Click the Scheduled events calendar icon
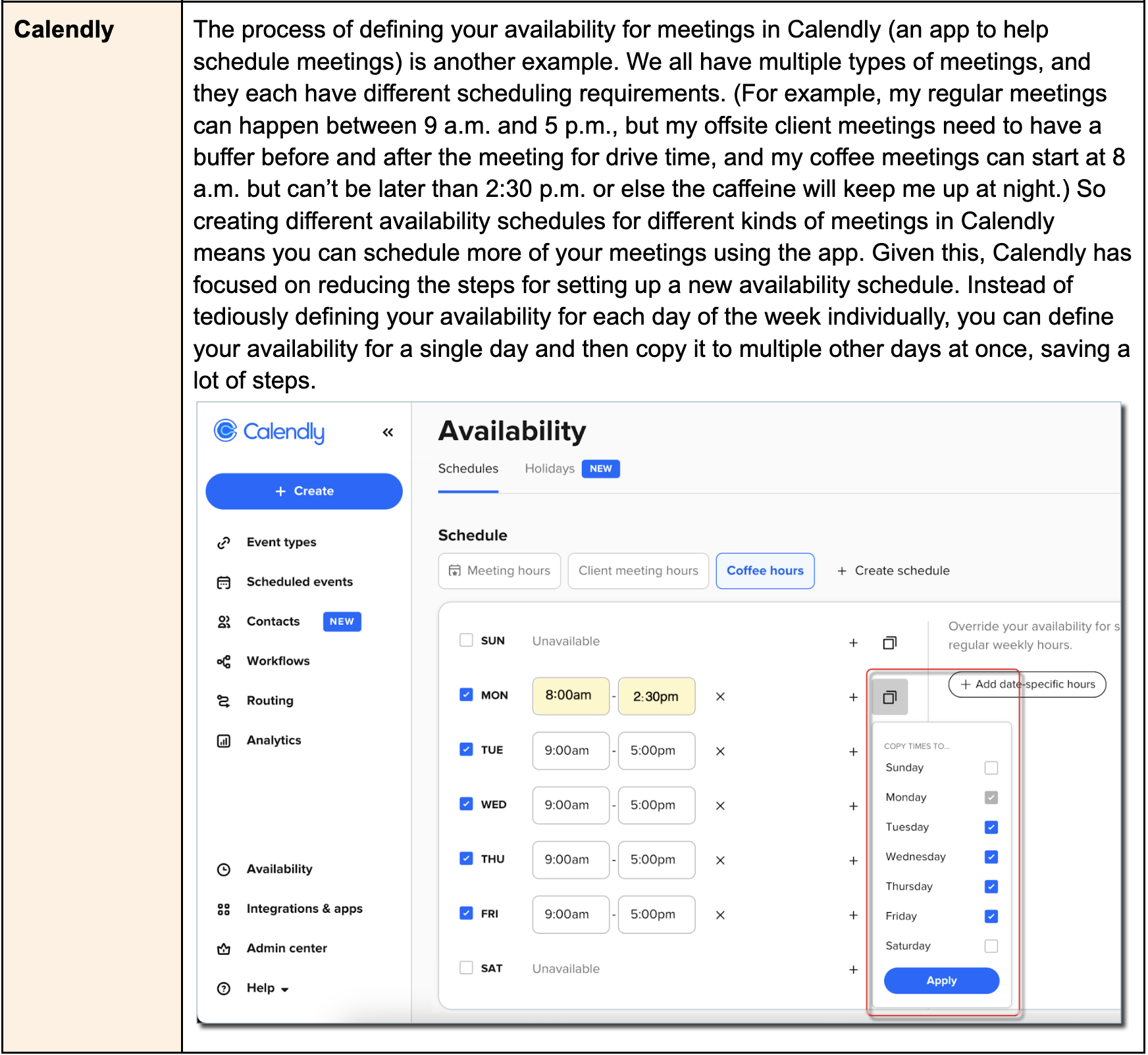 [x=224, y=582]
